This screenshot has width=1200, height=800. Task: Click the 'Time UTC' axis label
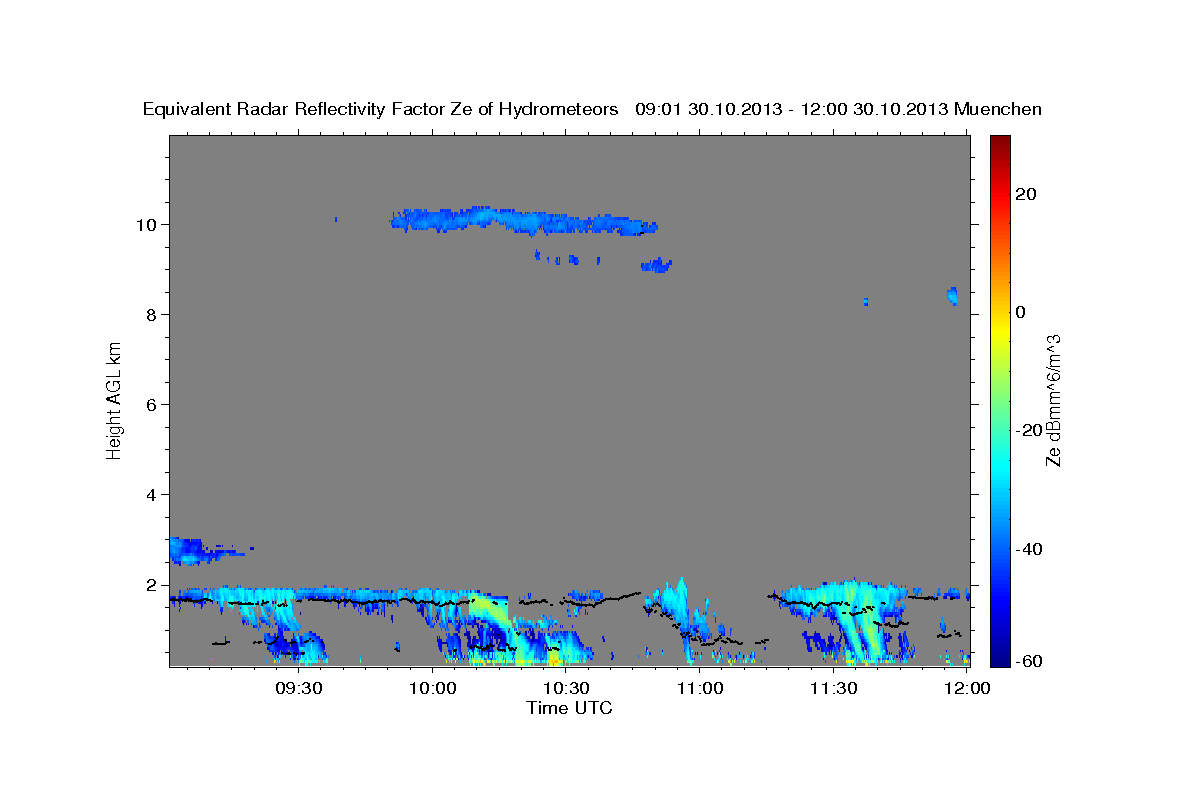(x=569, y=708)
